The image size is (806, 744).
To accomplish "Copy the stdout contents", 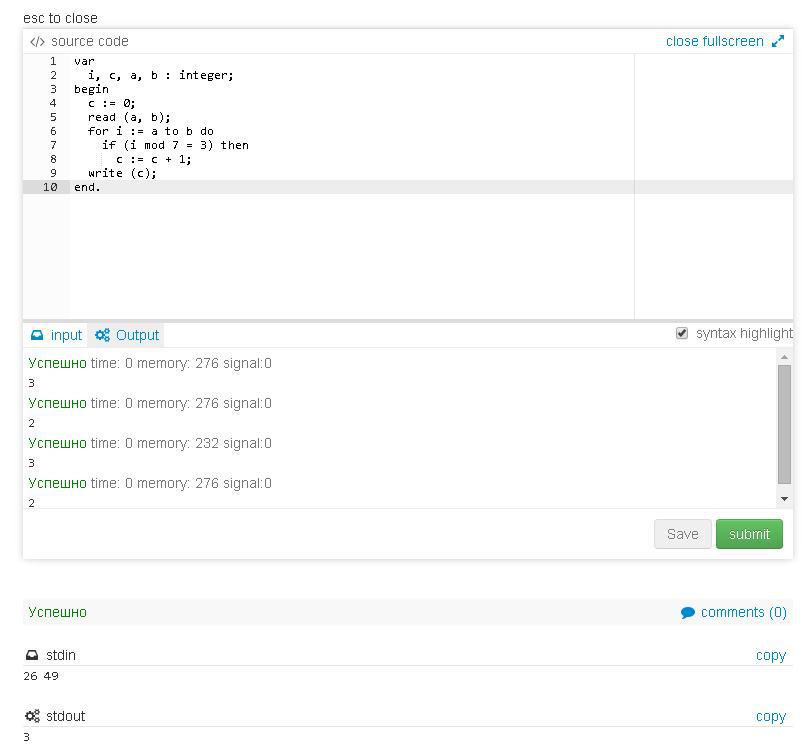I will coord(770,716).
